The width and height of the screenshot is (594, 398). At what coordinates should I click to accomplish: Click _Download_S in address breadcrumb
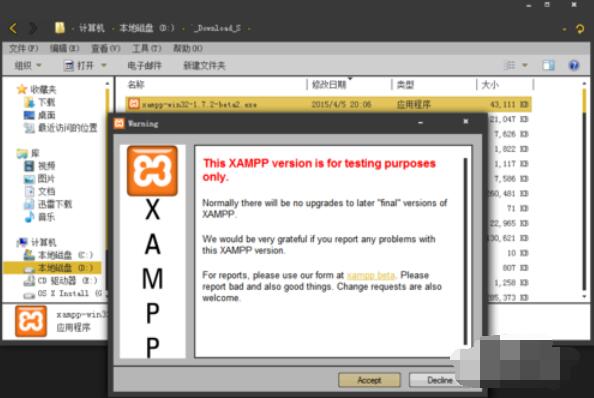(217, 28)
